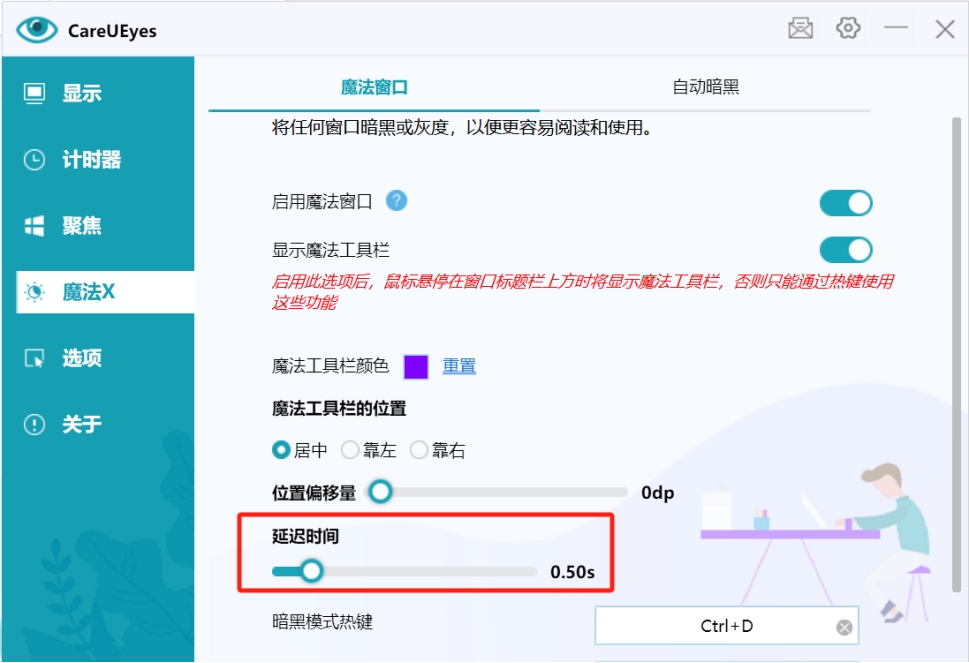Image resolution: width=969 pixels, height=663 pixels.
Task: Open the settings gear icon
Action: [x=849, y=28]
